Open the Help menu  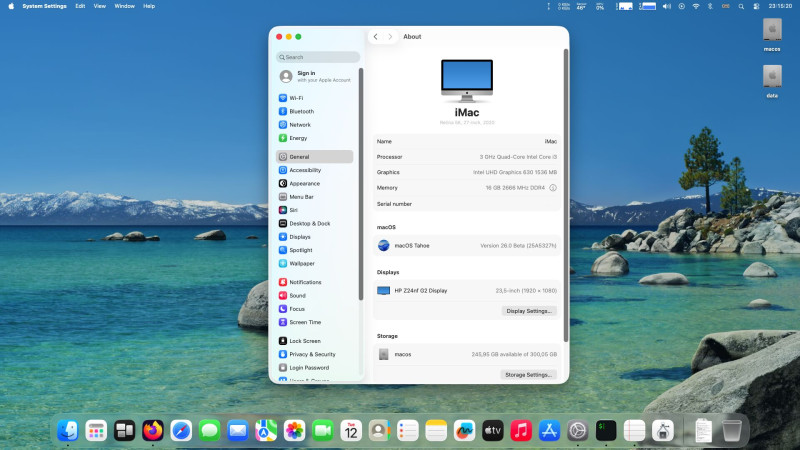click(149, 6)
